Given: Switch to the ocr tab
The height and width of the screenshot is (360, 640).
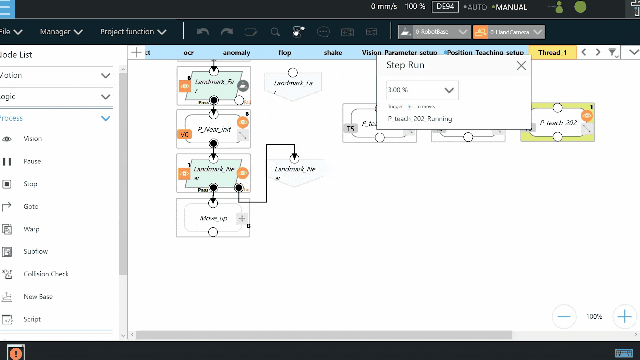Looking at the screenshot, I should pyautogui.click(x=189, y=53).
